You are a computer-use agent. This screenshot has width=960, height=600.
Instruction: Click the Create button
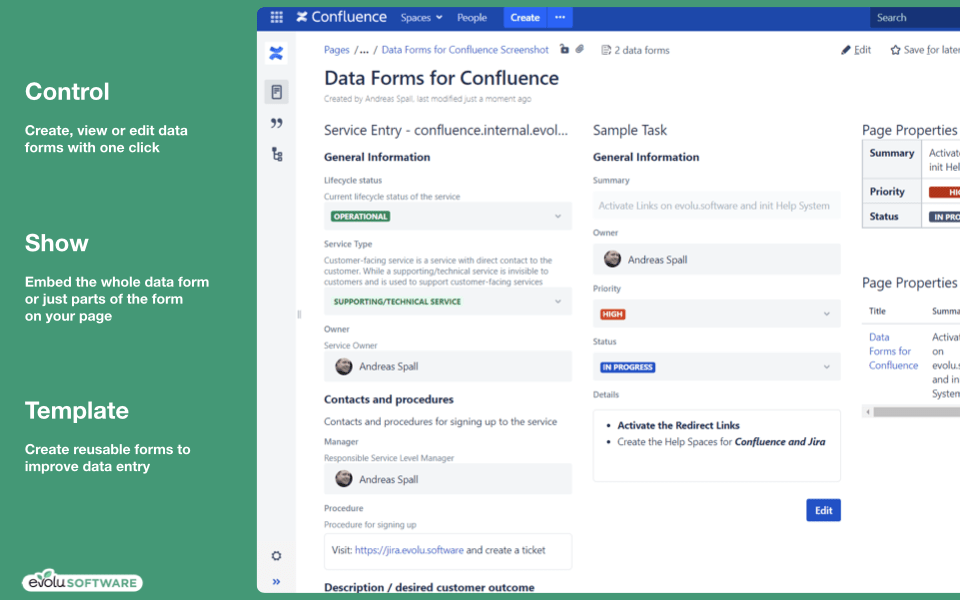click(525, 18)
